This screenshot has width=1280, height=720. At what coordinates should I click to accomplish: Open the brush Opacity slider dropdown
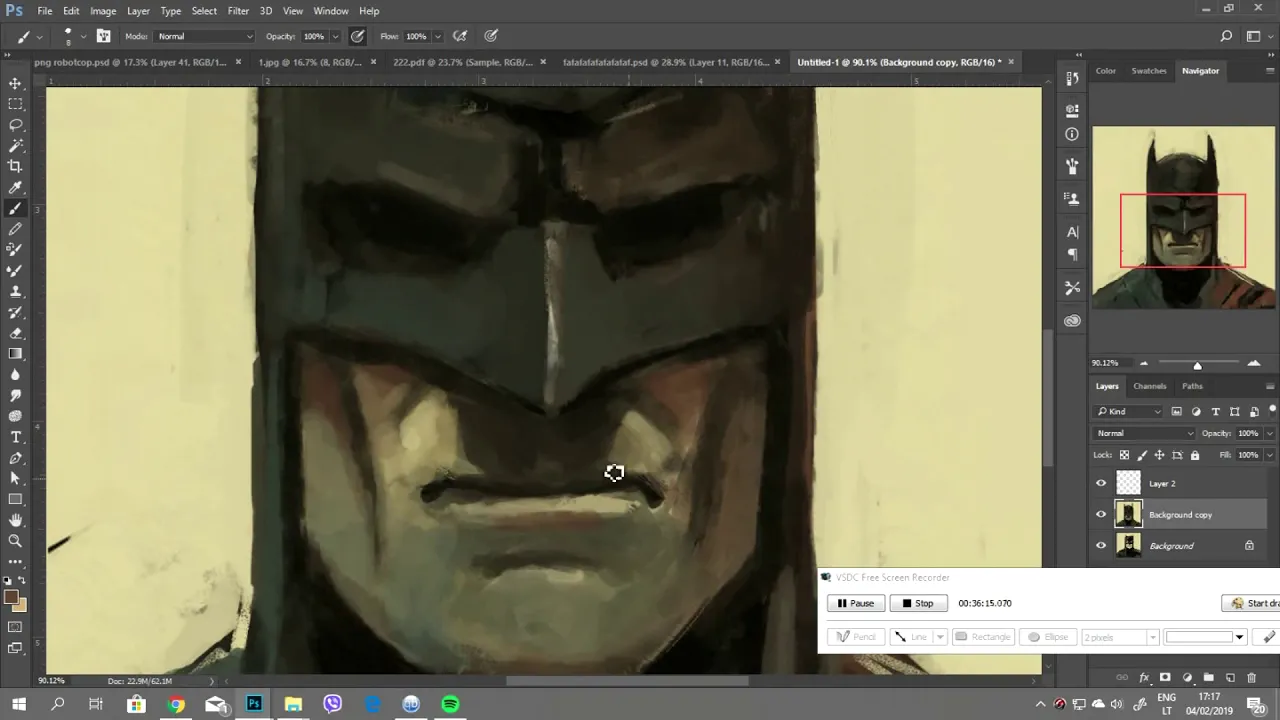tap(335, 37)
